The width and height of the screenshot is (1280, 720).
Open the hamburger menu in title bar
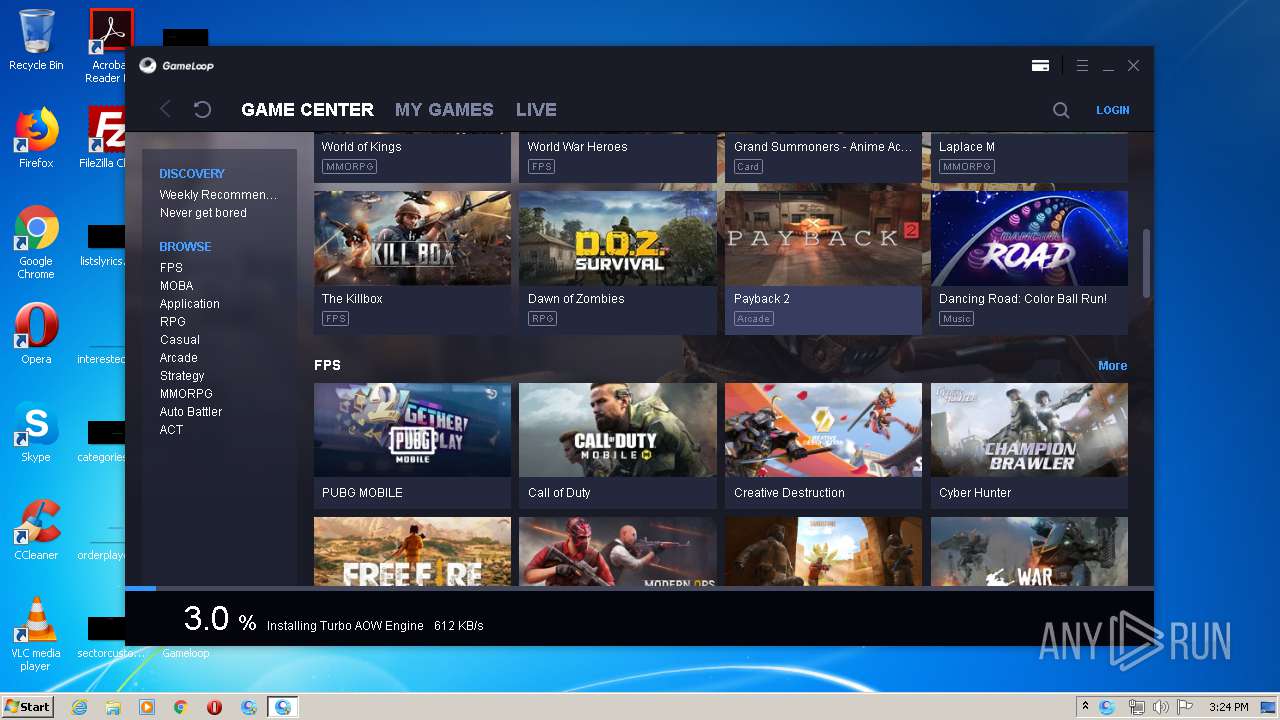tap(1082, 66)
